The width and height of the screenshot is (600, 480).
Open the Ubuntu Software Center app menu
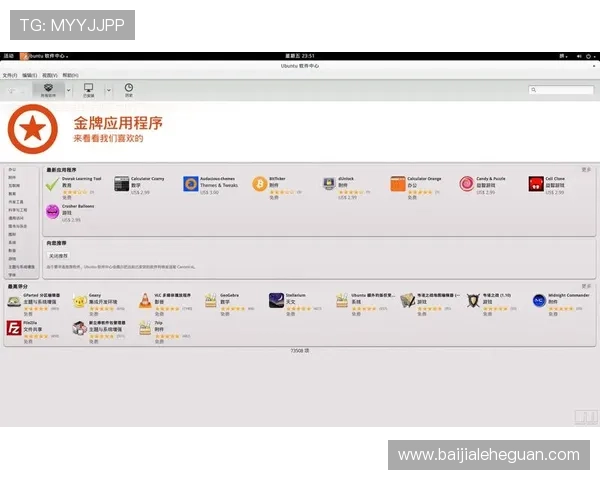click(44, 56)
